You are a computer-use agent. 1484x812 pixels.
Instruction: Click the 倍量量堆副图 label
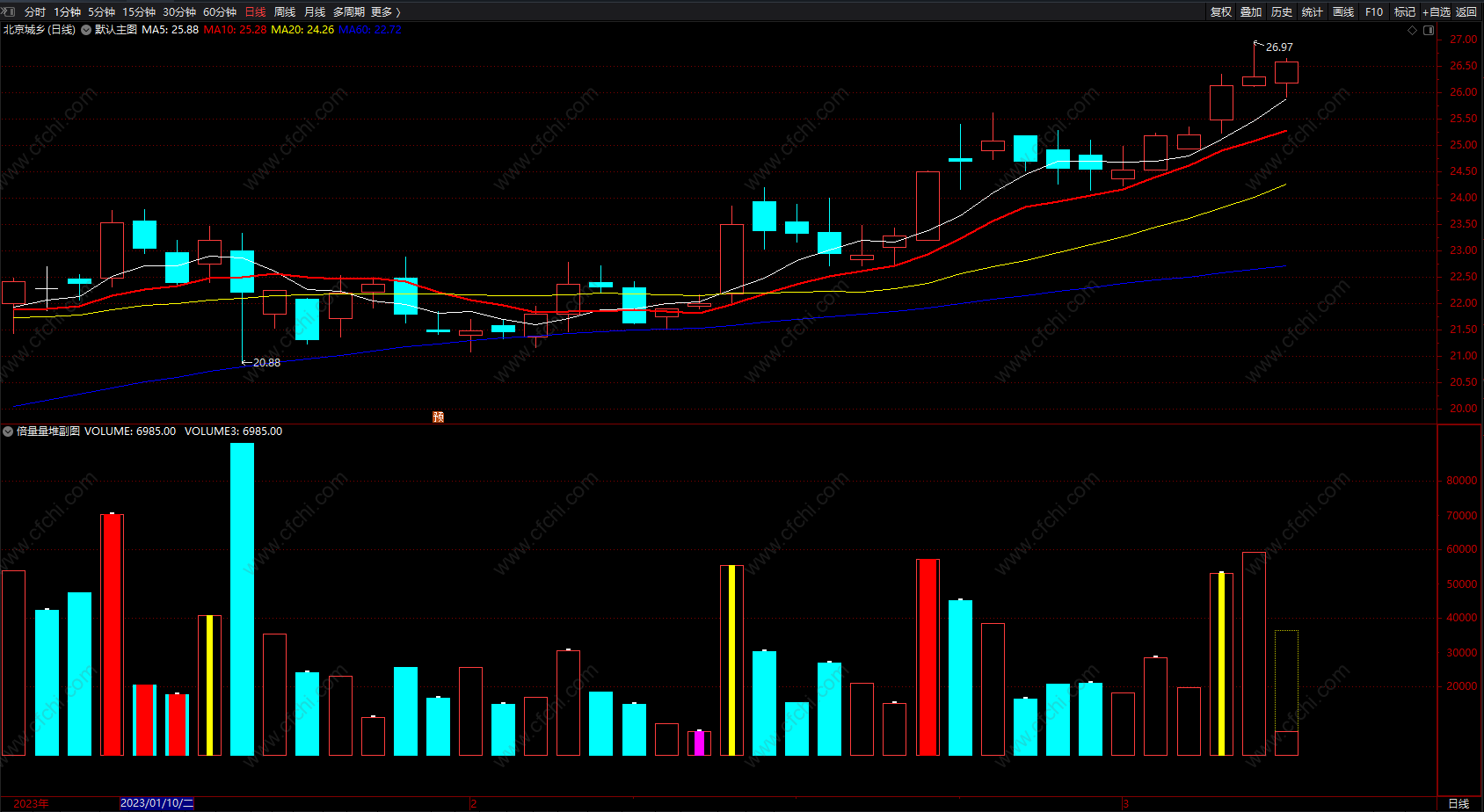48,431
